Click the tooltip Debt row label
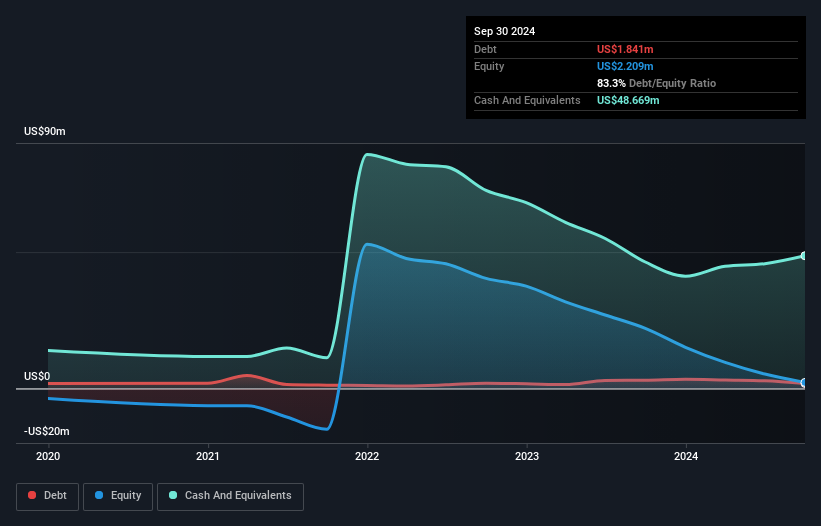Image resolution: width=821 pixels, height=526 pixels. 485,49
